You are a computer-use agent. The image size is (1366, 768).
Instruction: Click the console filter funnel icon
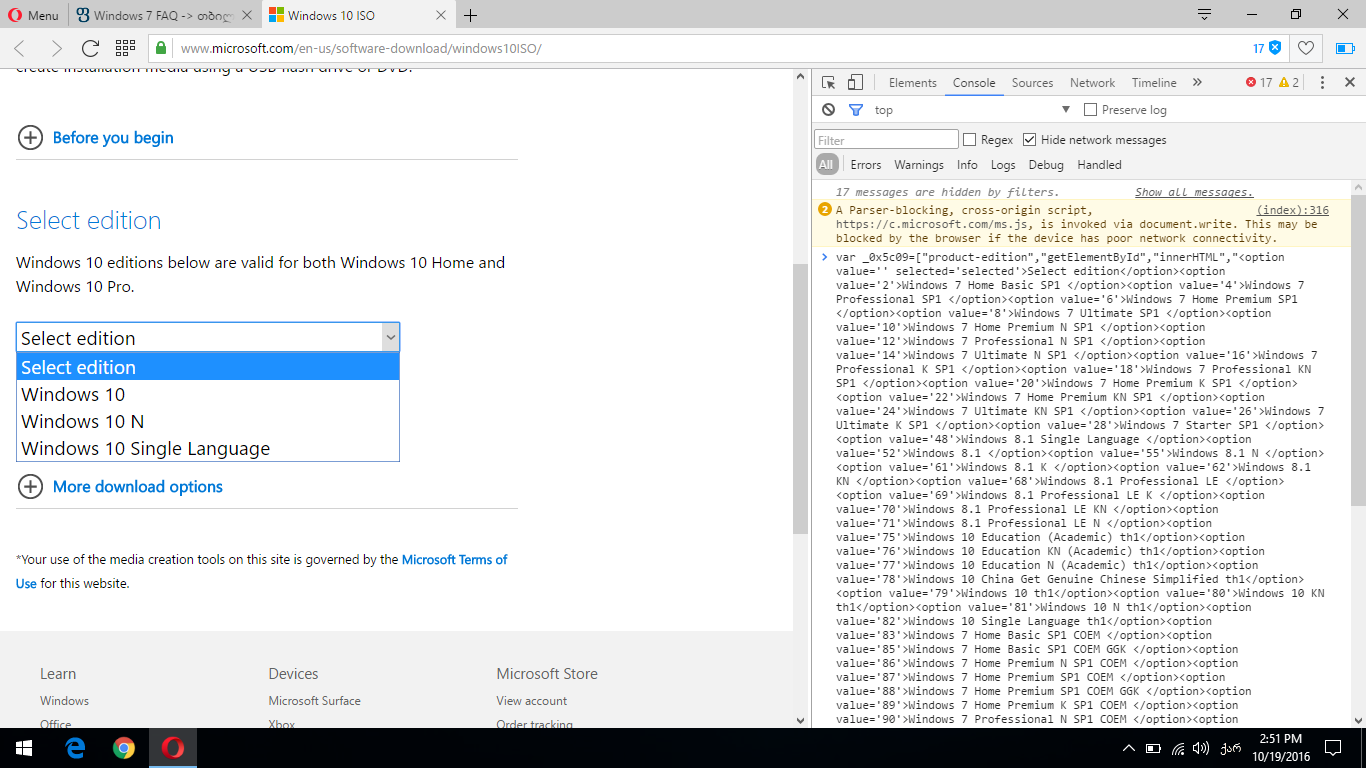click(856, 110)
